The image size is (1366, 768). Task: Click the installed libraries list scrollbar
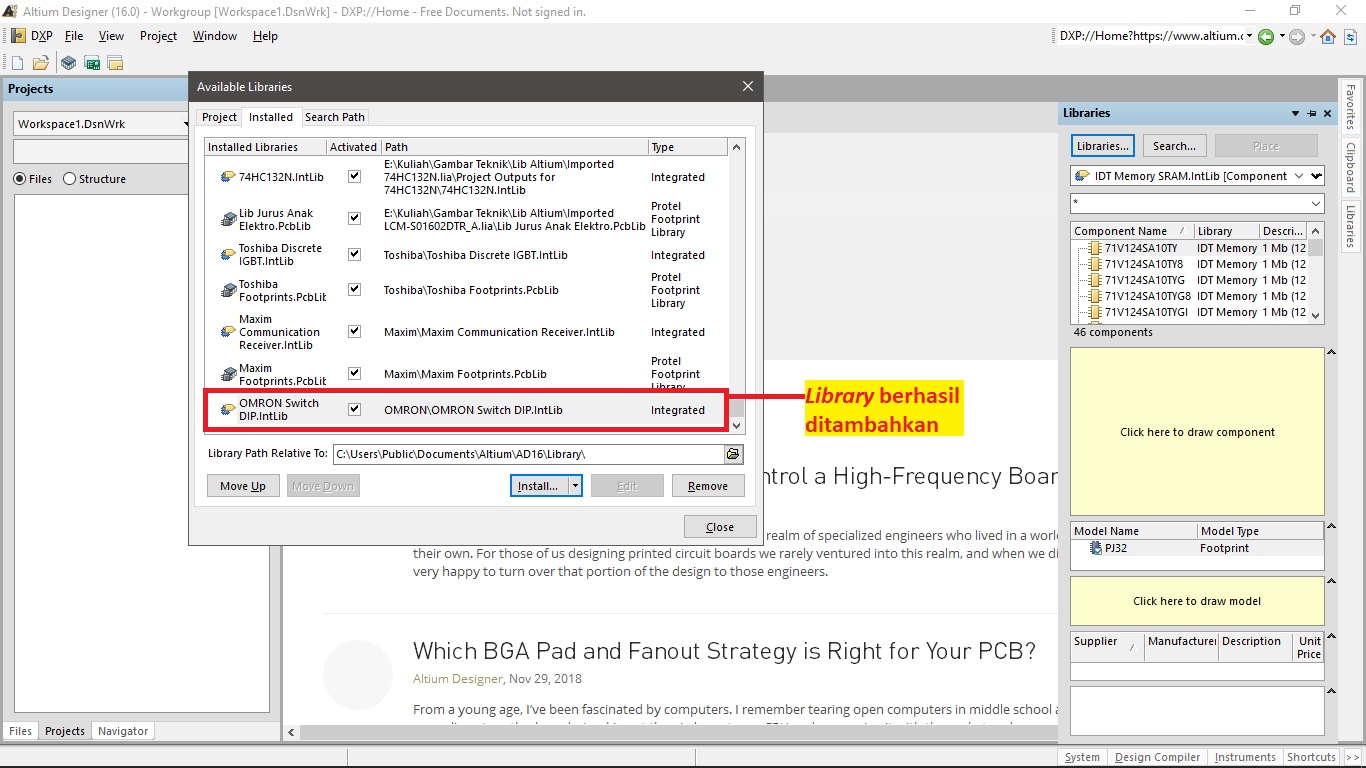tap(737, 286)
